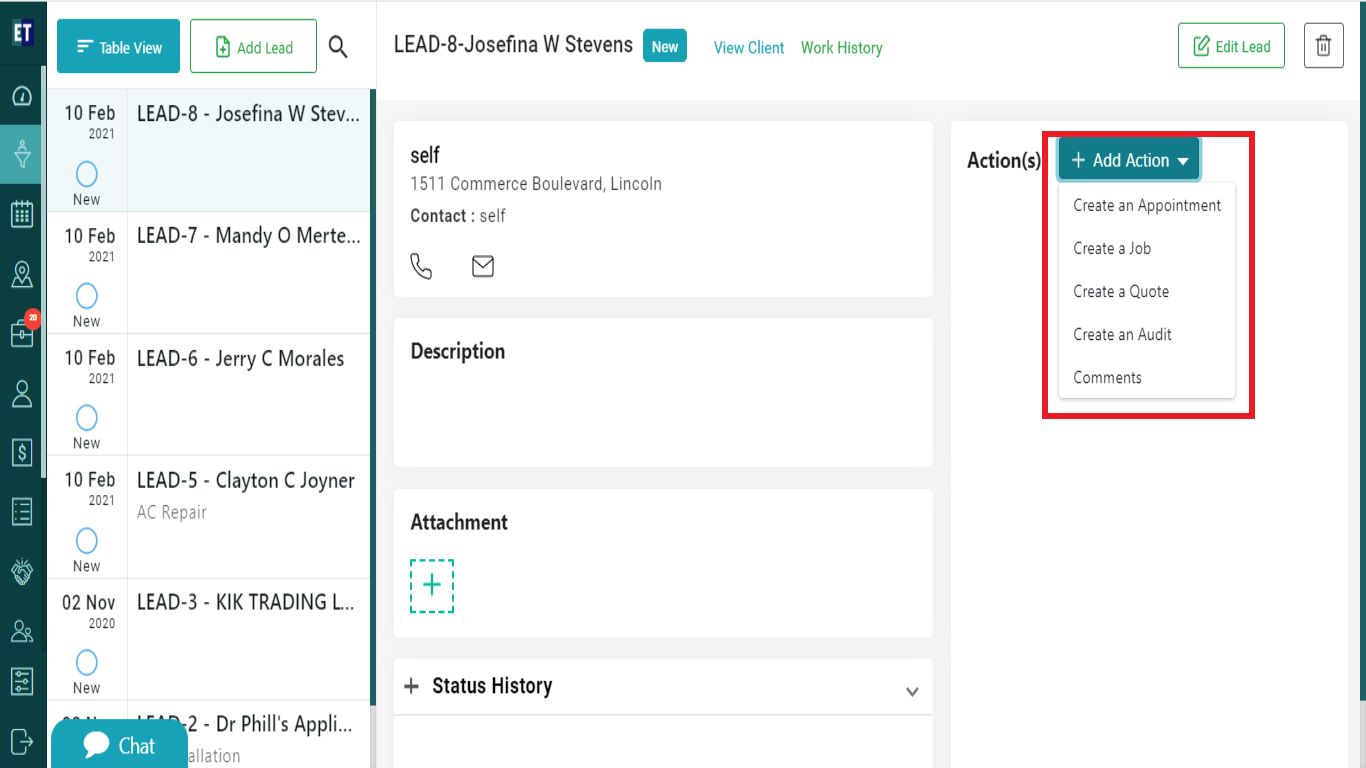This screenshot has width=1366, height=768.
Task: Click the phone icon under self contact
Action: pyautogui.click(x=422, y=266)
